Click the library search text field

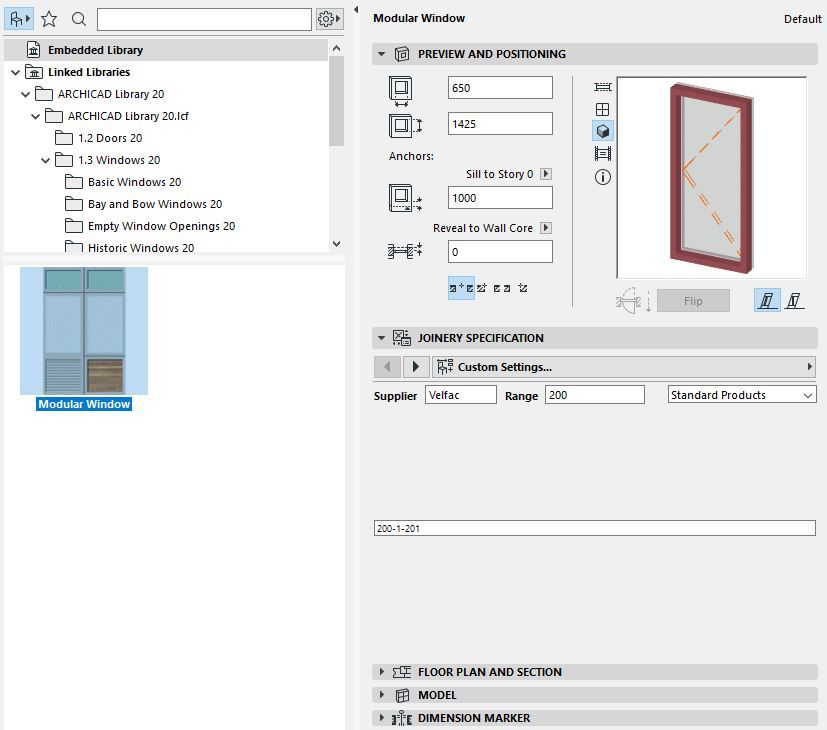204,19
